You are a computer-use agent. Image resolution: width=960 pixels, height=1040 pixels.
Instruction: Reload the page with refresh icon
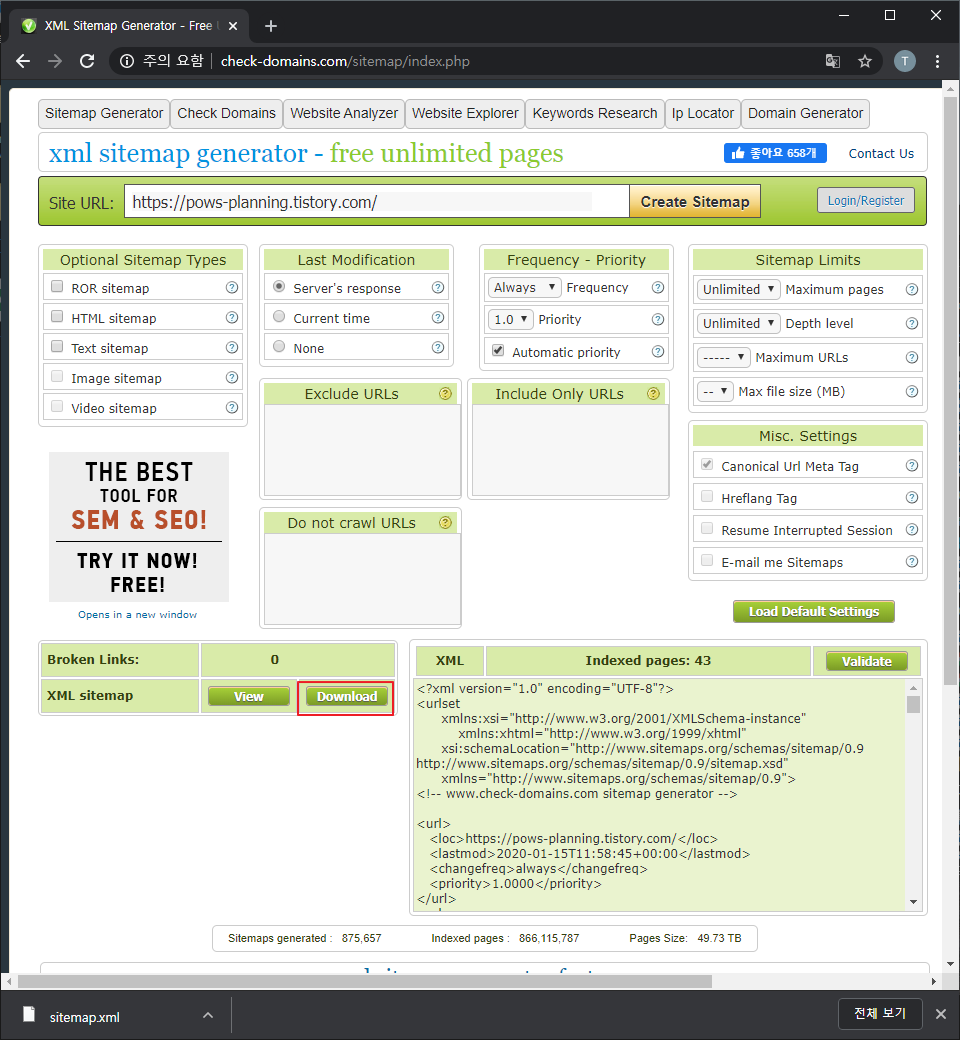click(87, 61)
